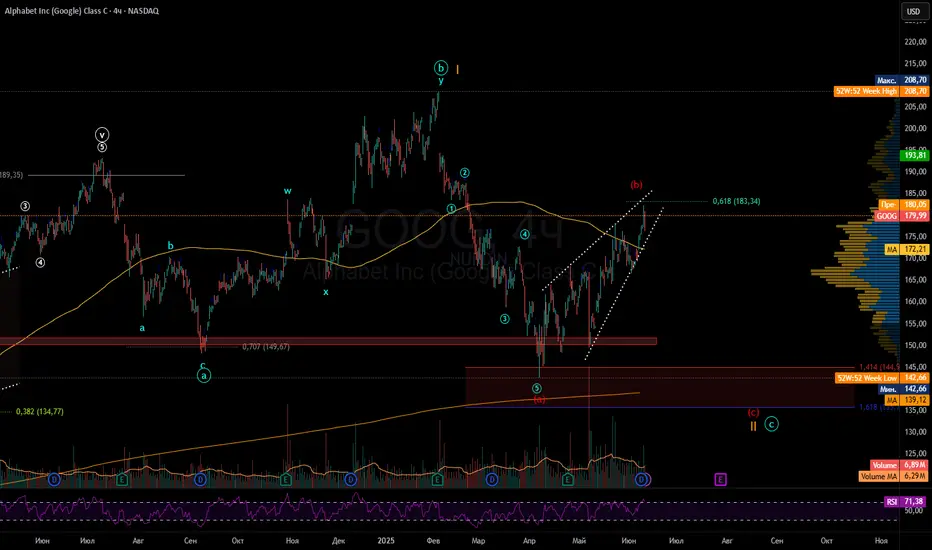The height and width of the screenshot is (550, 932).
Task: Click the MA 139,12 label
Action: 906,400
